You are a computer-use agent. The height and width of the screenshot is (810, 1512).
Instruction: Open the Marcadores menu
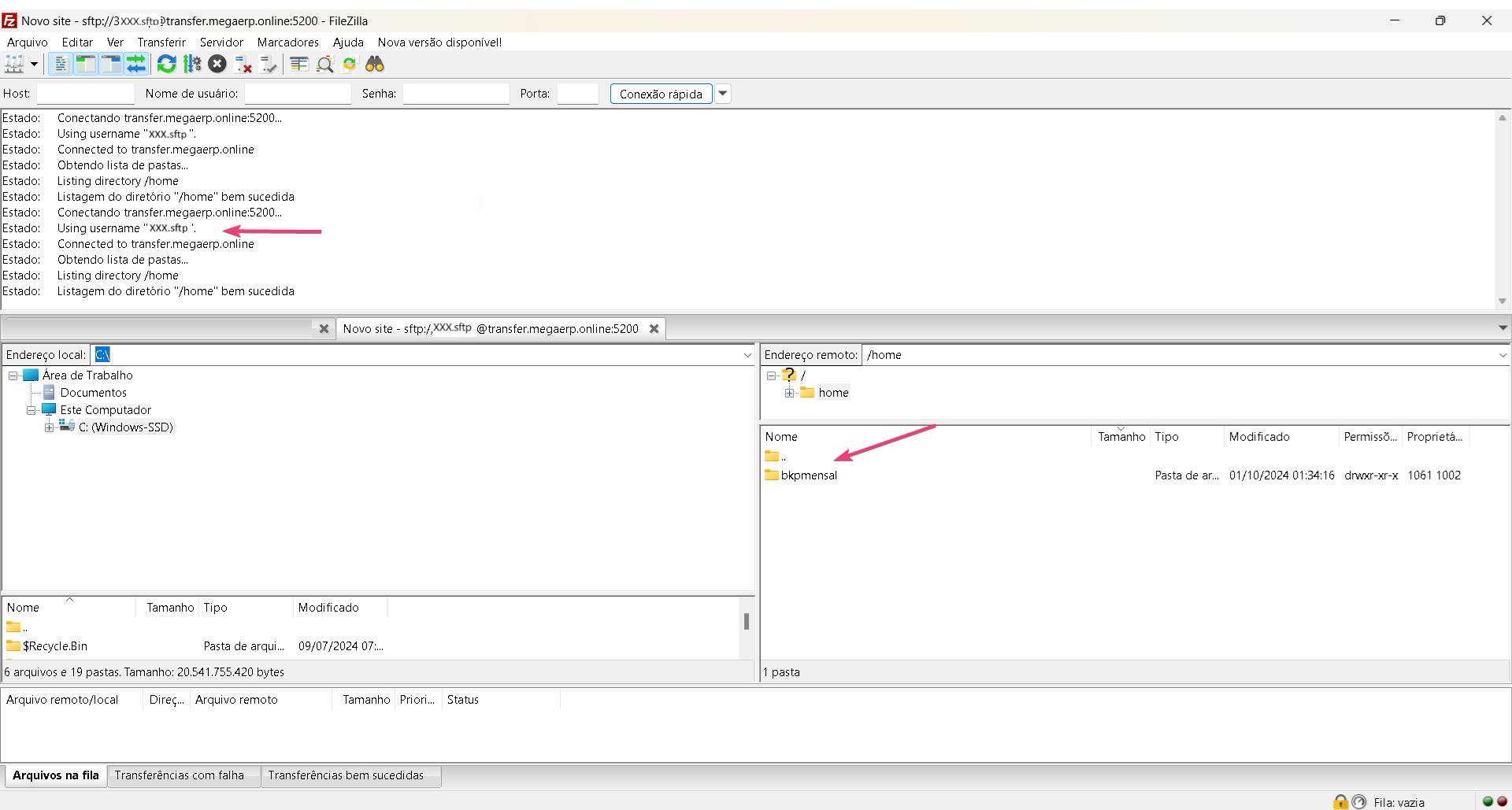pos(287,43)
